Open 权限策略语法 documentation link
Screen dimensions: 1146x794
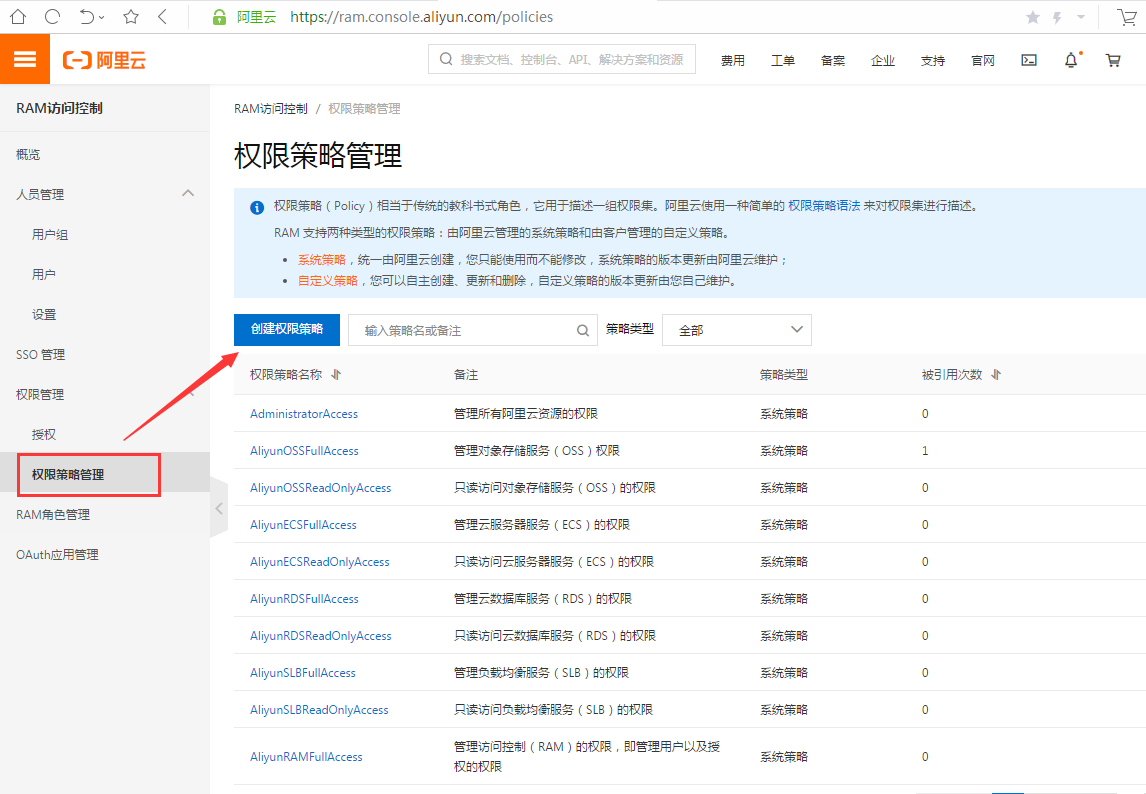coord(824,206)
